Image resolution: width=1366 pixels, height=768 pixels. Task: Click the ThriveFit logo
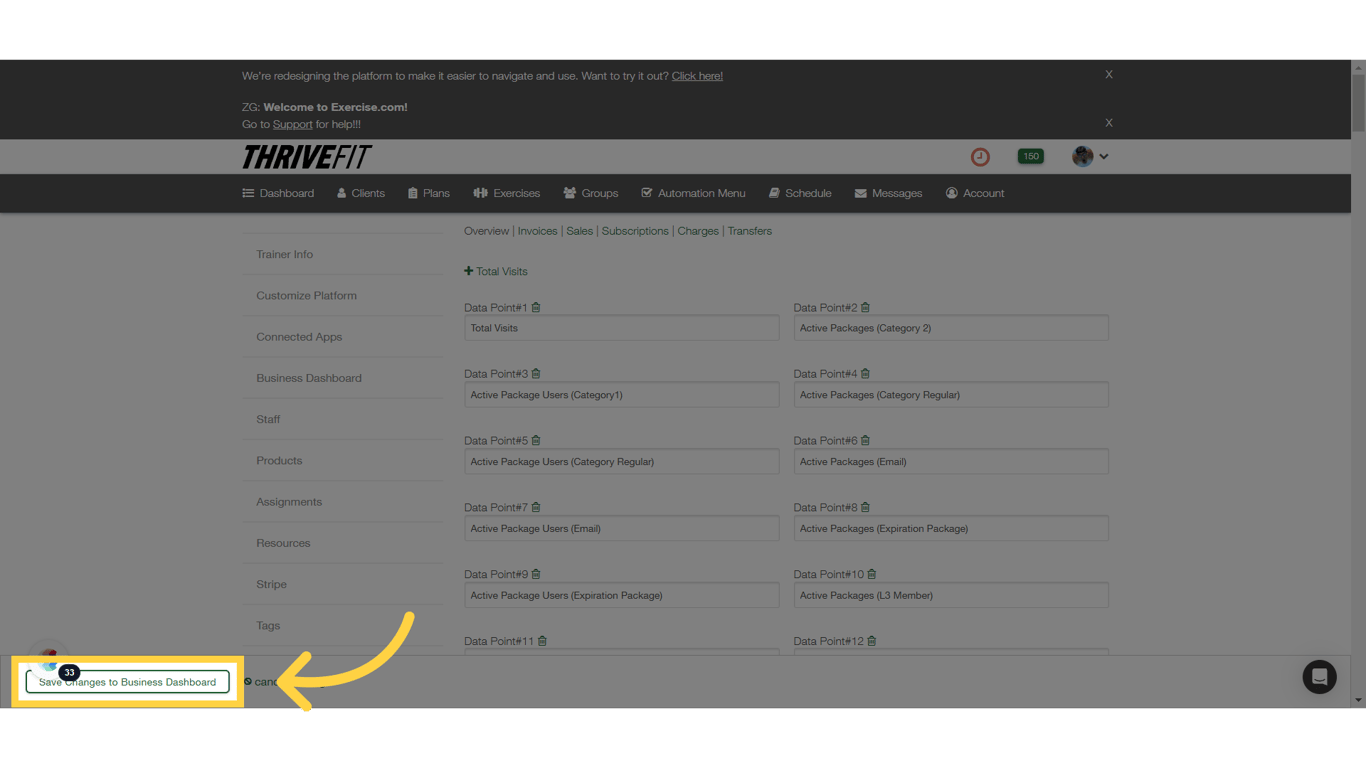click(x=307, y=157)
